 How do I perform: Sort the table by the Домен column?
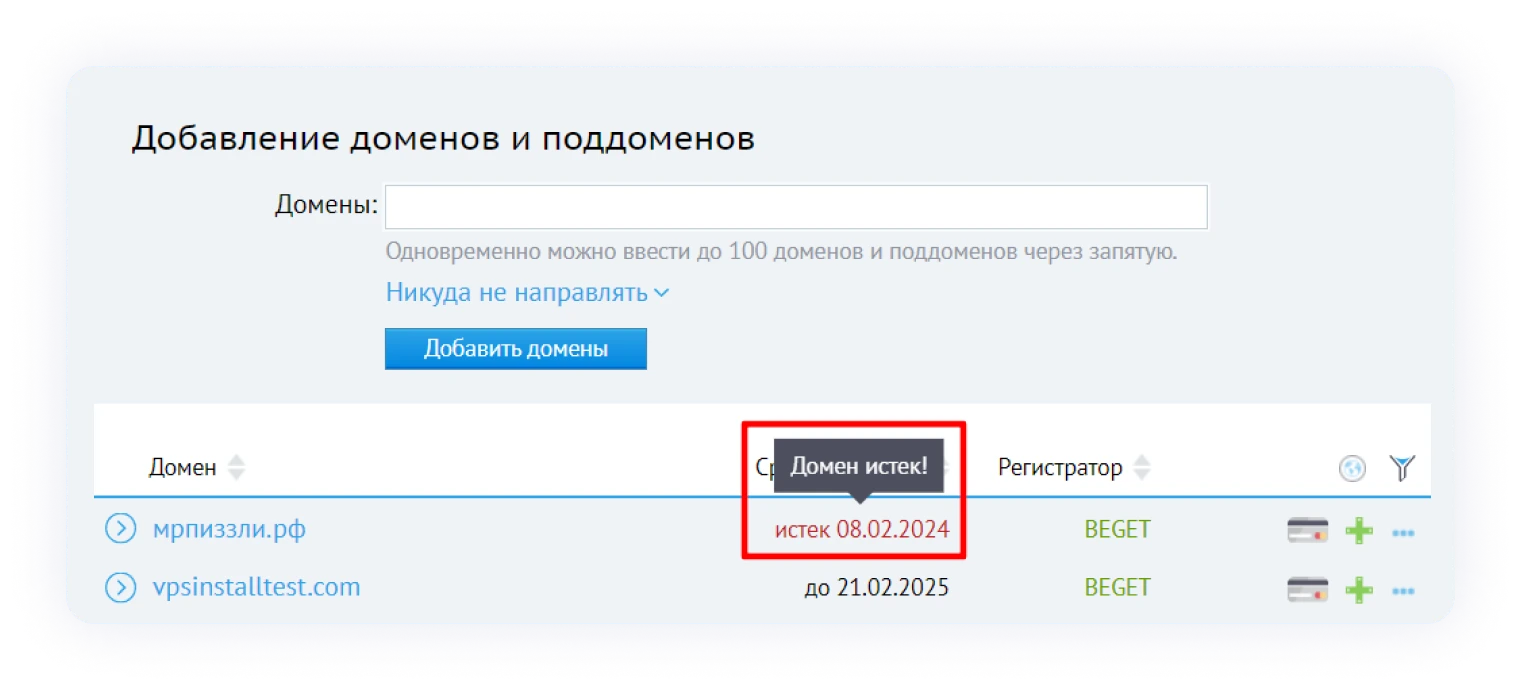click(x=234, y=466)
